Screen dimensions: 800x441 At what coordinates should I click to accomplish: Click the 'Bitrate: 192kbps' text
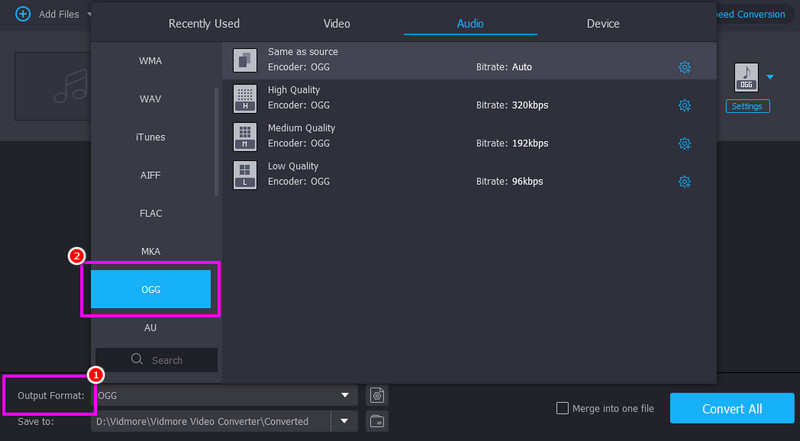512,143
